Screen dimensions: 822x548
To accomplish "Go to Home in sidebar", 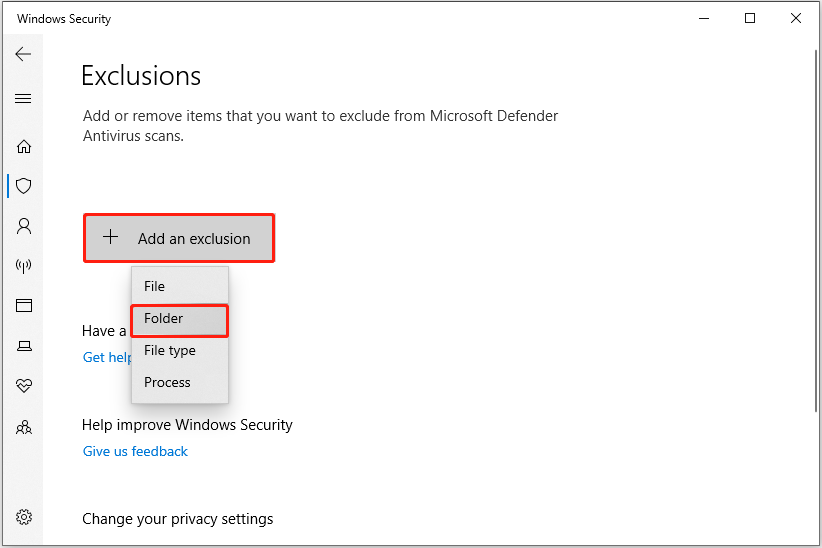I will pos(24,146).
